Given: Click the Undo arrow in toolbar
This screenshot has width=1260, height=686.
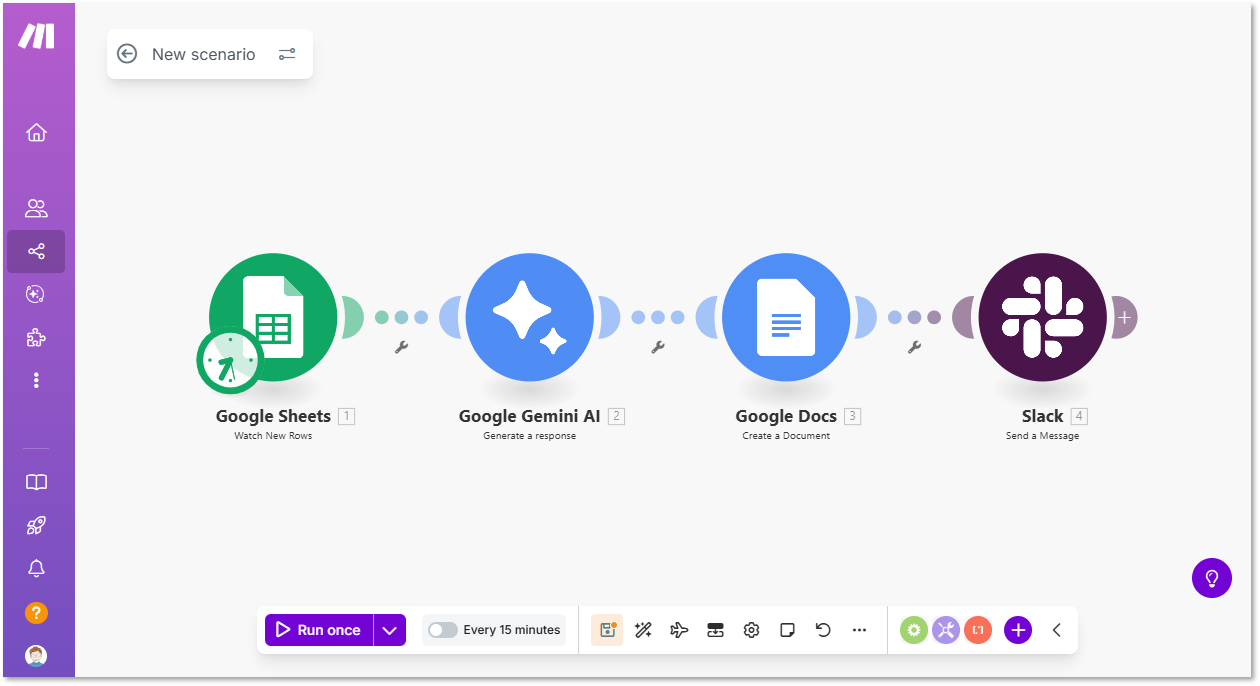Looking at the screenshot, I should click(823, 630).
